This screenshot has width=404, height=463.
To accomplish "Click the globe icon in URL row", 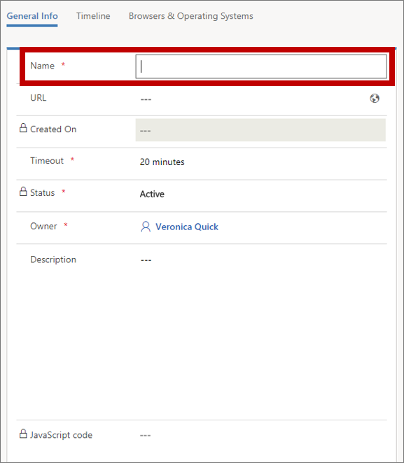I will (375, 98).
